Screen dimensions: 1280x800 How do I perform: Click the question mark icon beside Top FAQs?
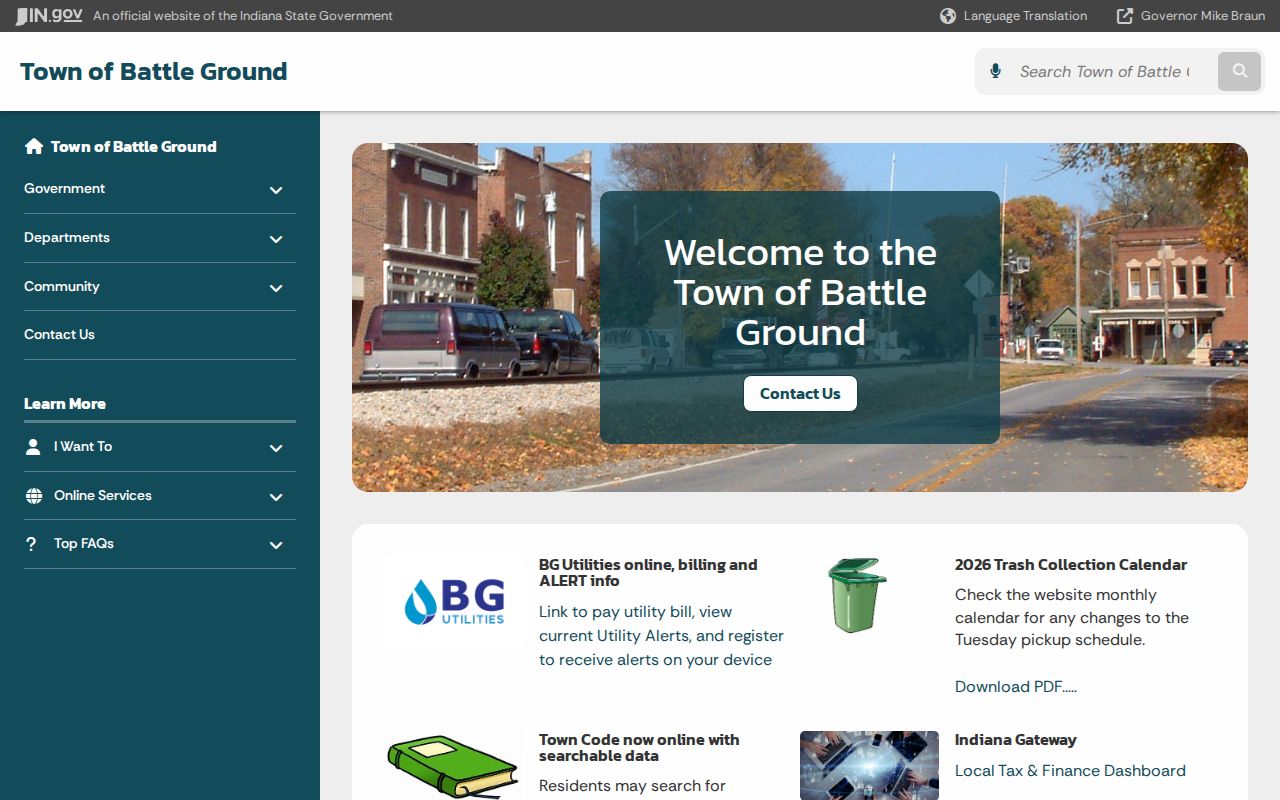point(31,544)
